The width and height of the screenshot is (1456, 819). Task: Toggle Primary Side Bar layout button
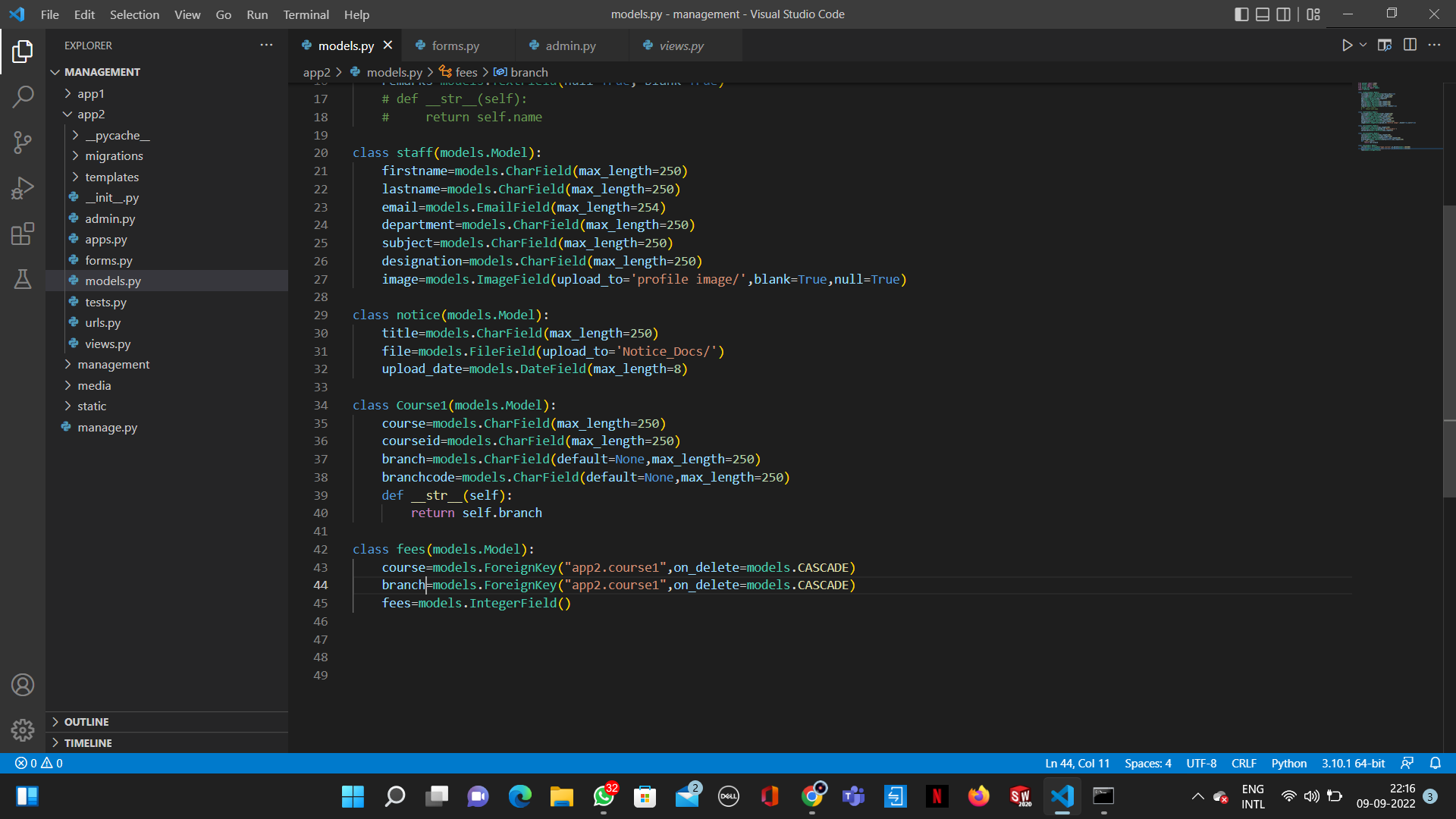pos(1241,14)
